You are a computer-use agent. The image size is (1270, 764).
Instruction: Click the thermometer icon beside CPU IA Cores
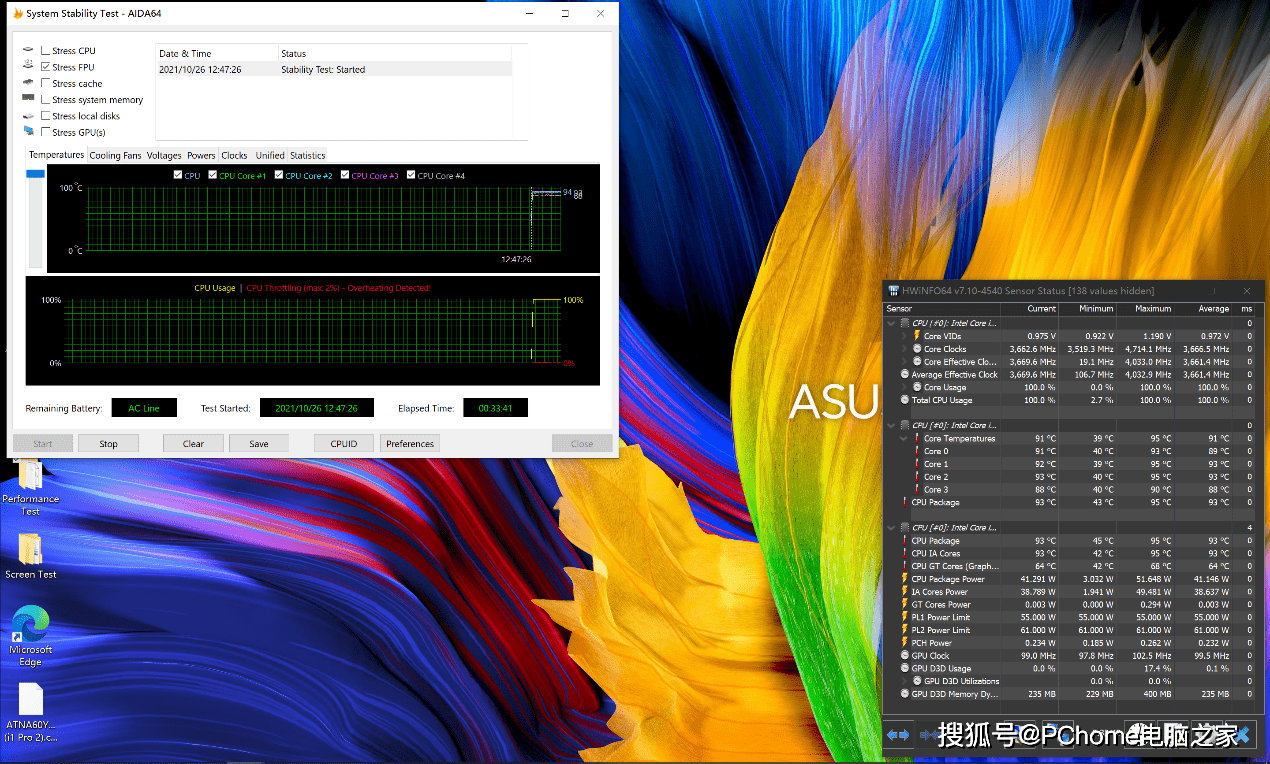(904, 553)
